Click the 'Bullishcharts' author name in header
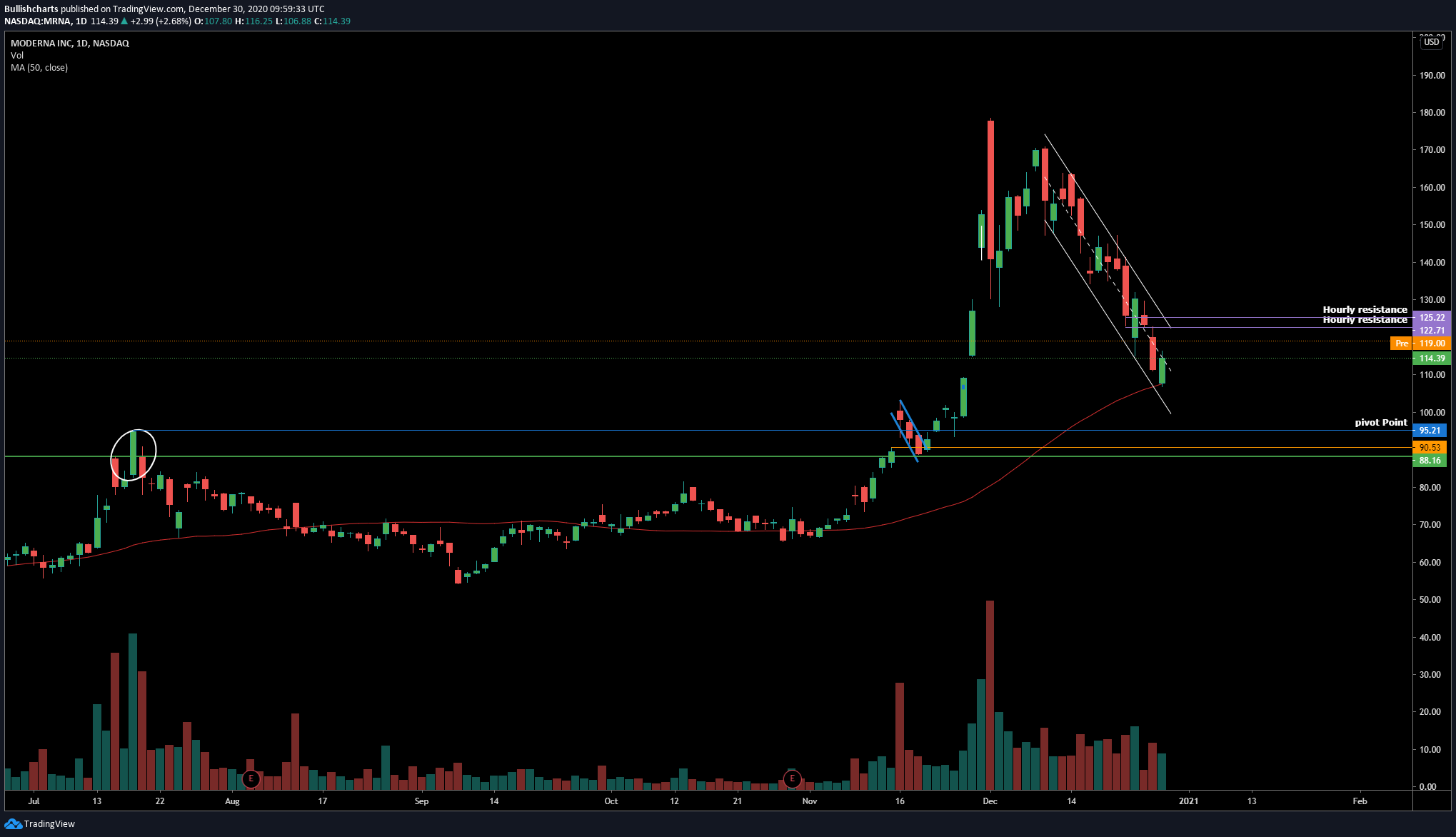 coord(31,9)
